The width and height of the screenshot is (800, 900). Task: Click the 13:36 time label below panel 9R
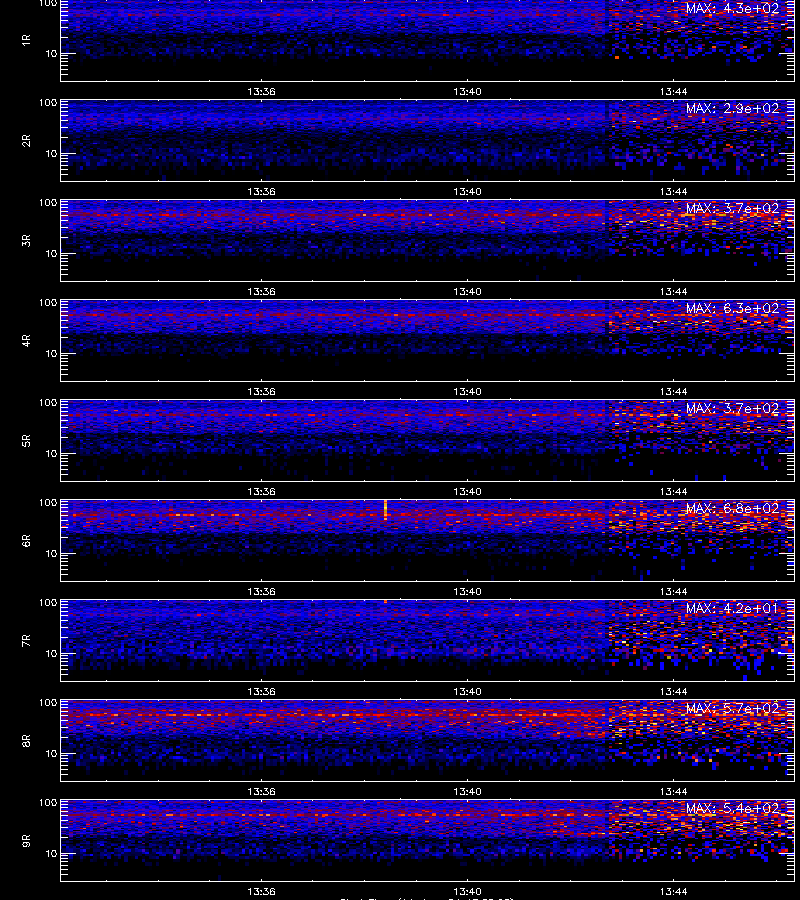[261, 891]
